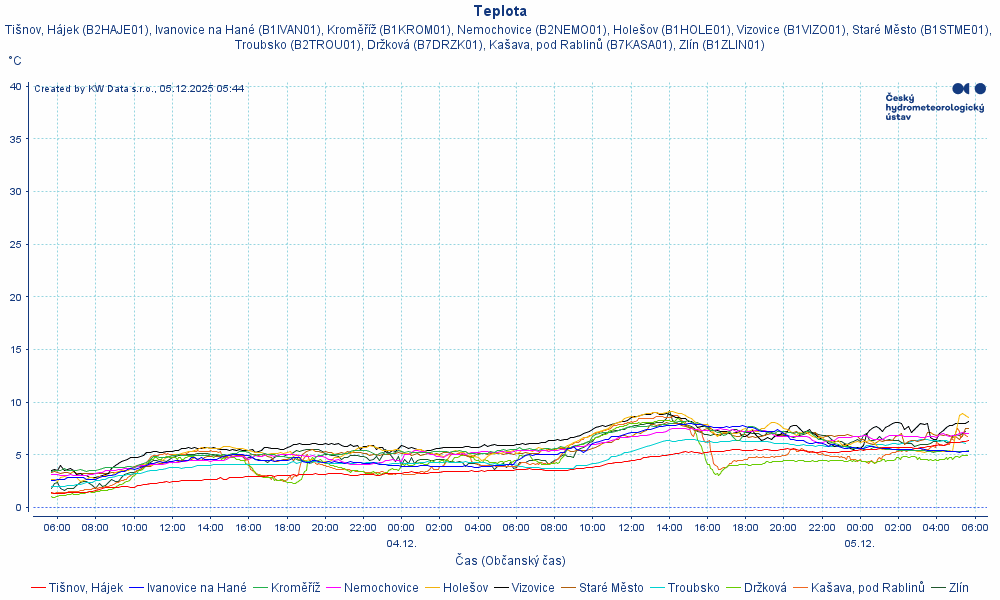The height and width of the screenshot is (600, 1000).
Task: Click the 40 value on the temperature axis
Action: pyautogui.click(x=16, y=86)
